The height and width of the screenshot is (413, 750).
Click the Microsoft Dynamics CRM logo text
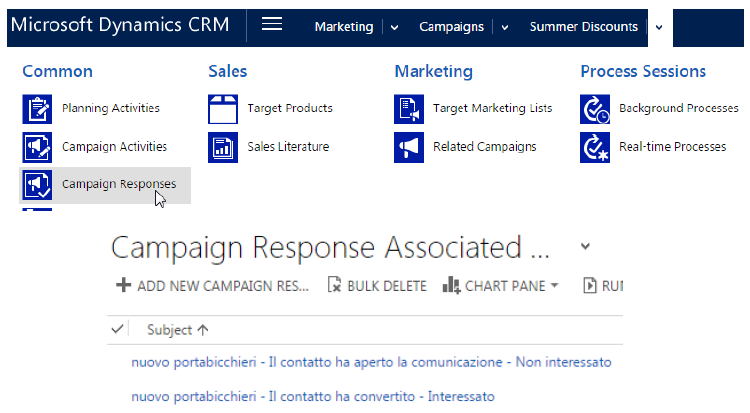[x=120, y=25]
